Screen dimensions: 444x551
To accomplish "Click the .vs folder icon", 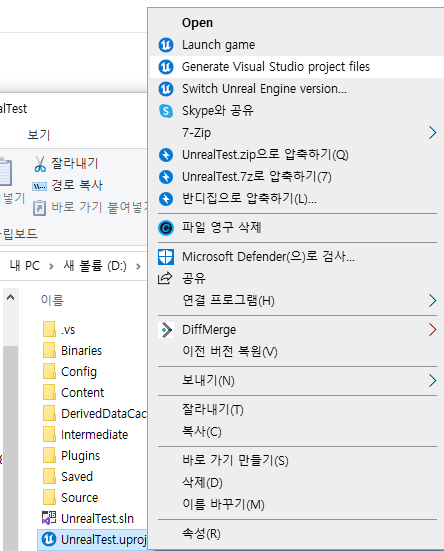I will pos(49,330).
